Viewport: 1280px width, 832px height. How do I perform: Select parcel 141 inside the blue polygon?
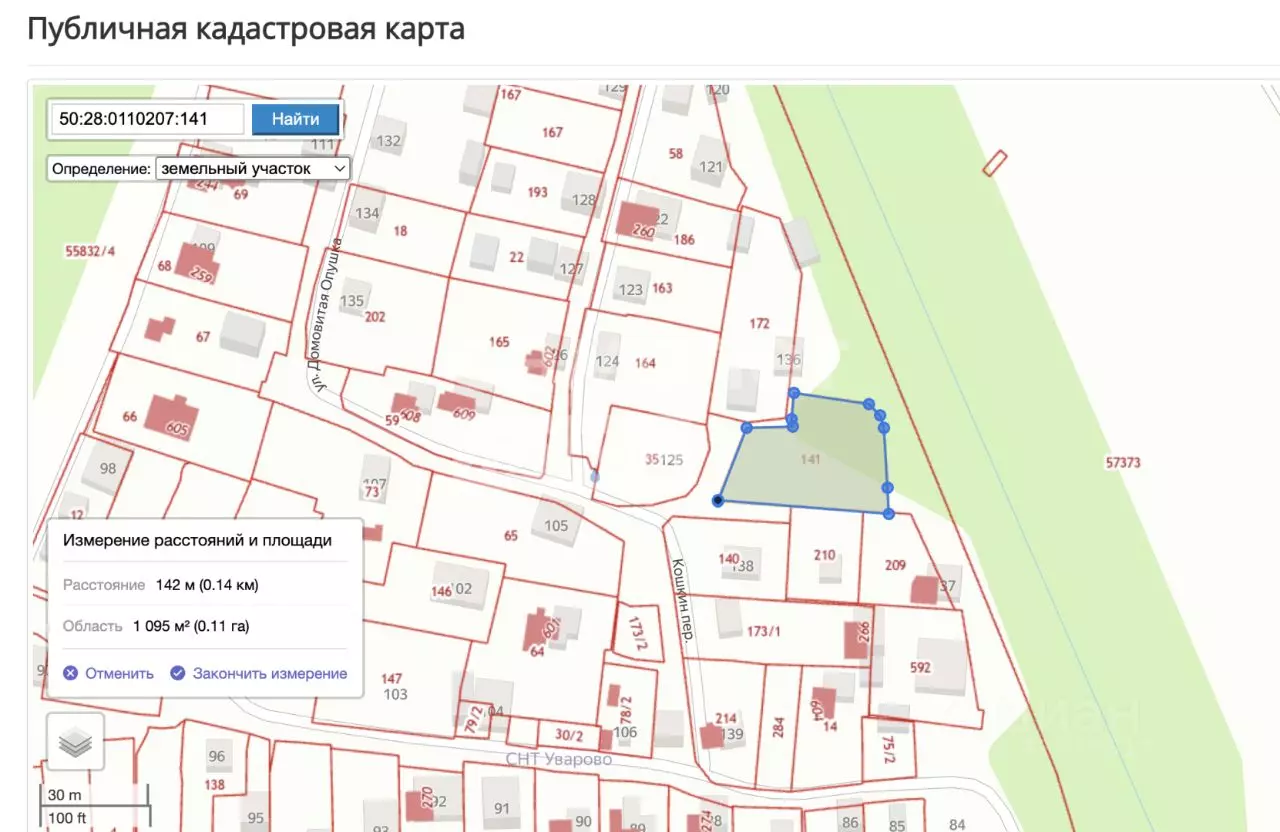[x=810, y=459]
